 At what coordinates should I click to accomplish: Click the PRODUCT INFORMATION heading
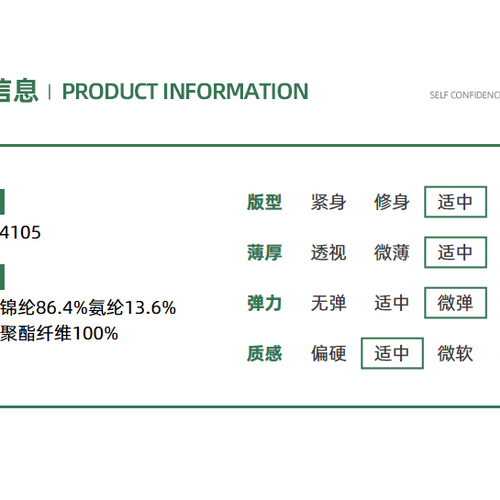point(185,91)
